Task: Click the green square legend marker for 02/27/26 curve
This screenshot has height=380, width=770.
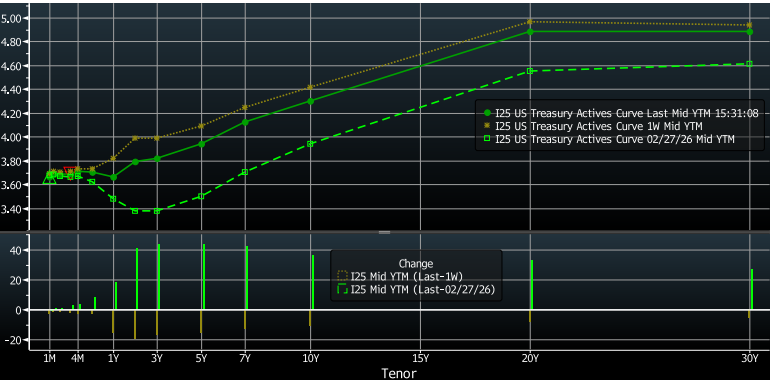Action: pos(487,139)
